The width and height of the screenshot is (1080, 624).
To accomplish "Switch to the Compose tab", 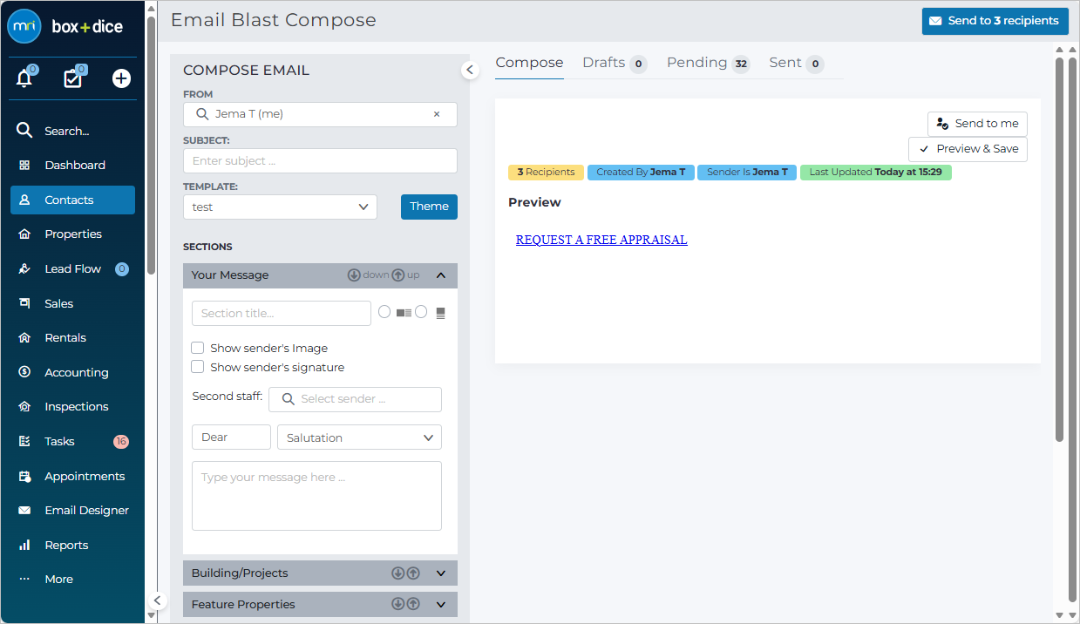I will click(529, 63).
